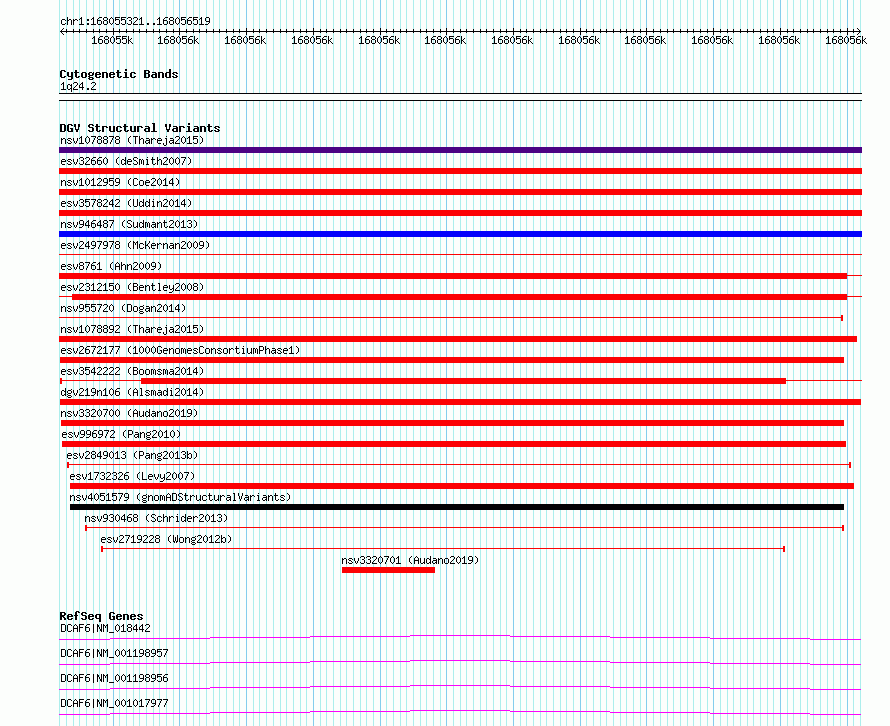Select DCAF6|NM_001198956 gene label
This screenshot has height=726, width=890.
point(114,678)
